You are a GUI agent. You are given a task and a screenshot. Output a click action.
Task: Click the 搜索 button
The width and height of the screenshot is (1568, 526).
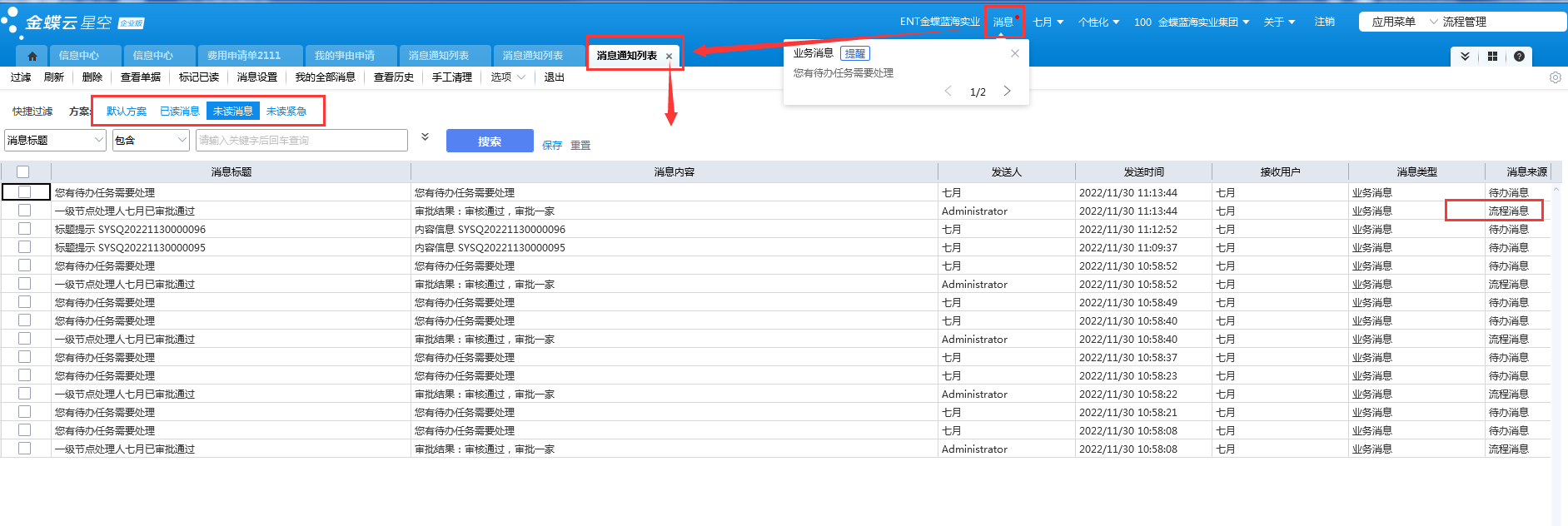coord(490,141)
